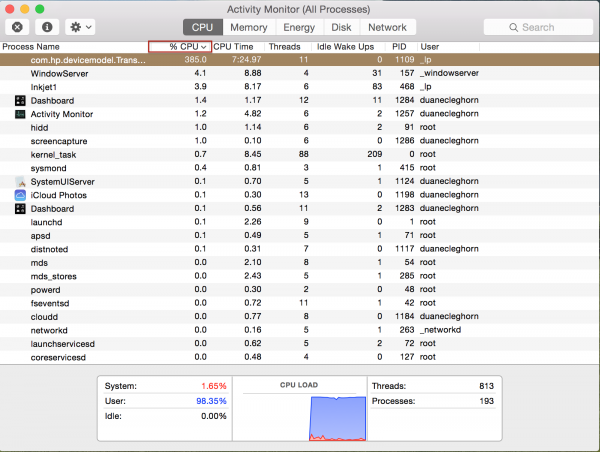Screen dimensions: 600x452
Task: Click the Dashboard text with PID 1284
Action: [x=52, y=101]
